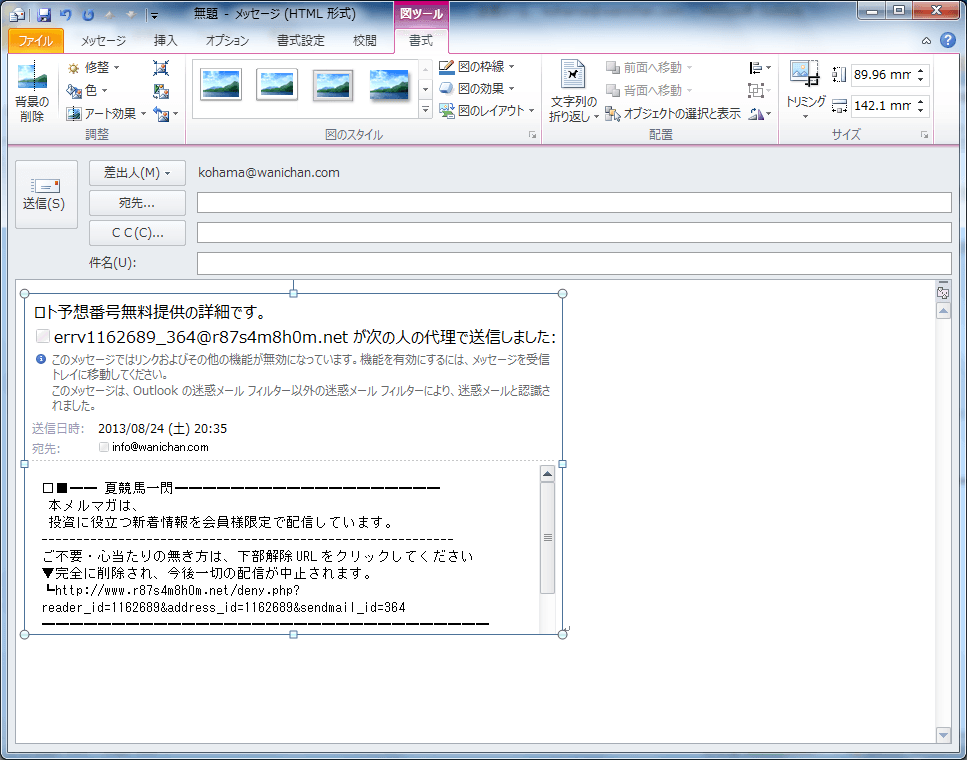
Task: Open Customize Quick Access Toolbar dropdown
Action: pyautogui.click(x=155, y=15)
